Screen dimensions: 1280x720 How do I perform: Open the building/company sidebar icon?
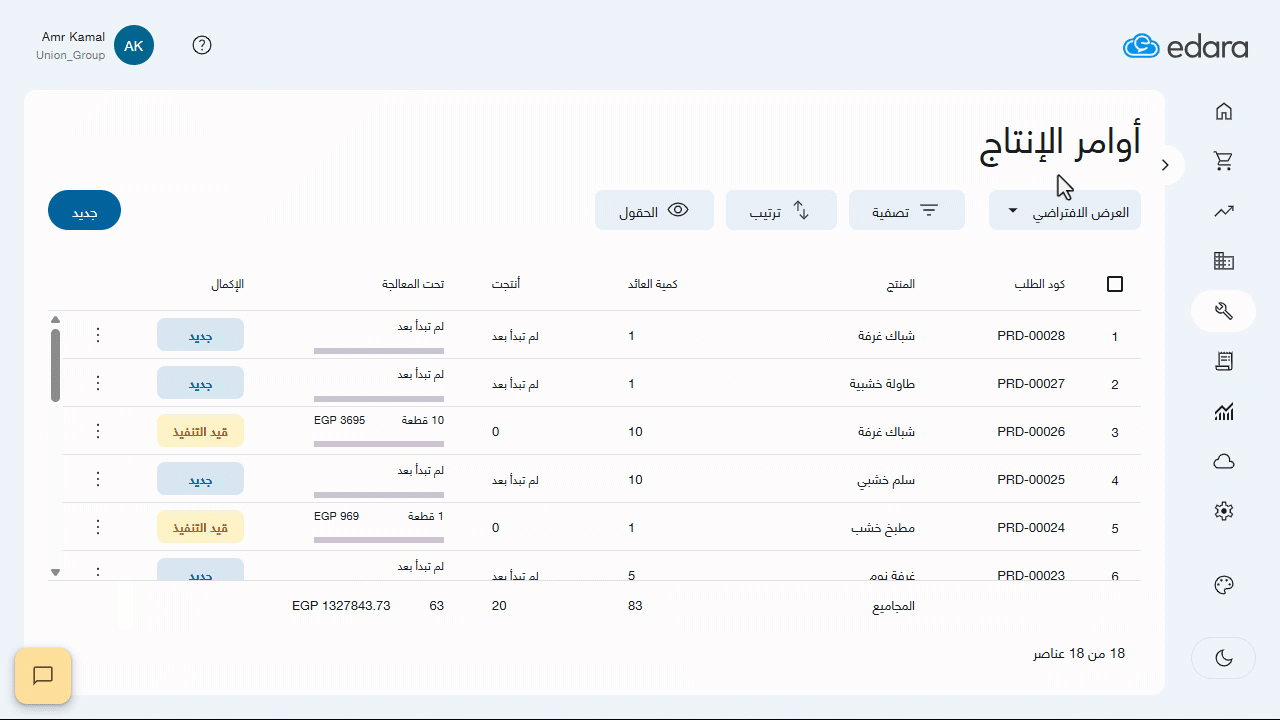[x=1223, y=261]
